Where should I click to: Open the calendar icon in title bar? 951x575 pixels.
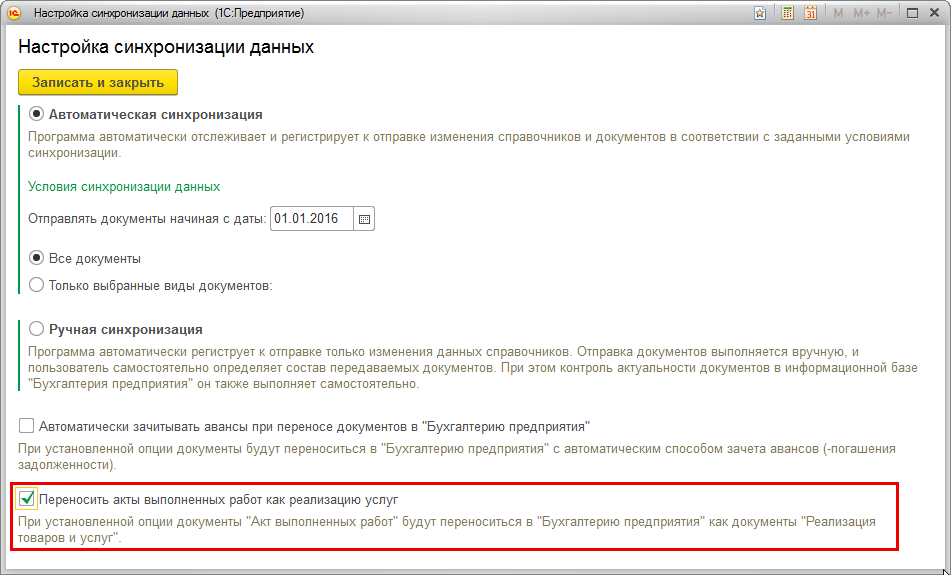[811, 13]
